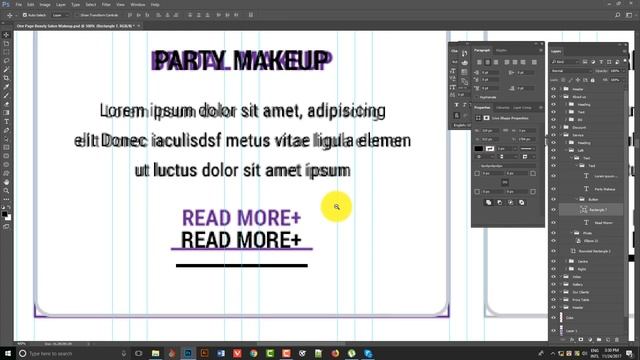640x360 pixels.
Task: Toggle Show Transform Controls checkbox
Action: click(x=77, y=15)
